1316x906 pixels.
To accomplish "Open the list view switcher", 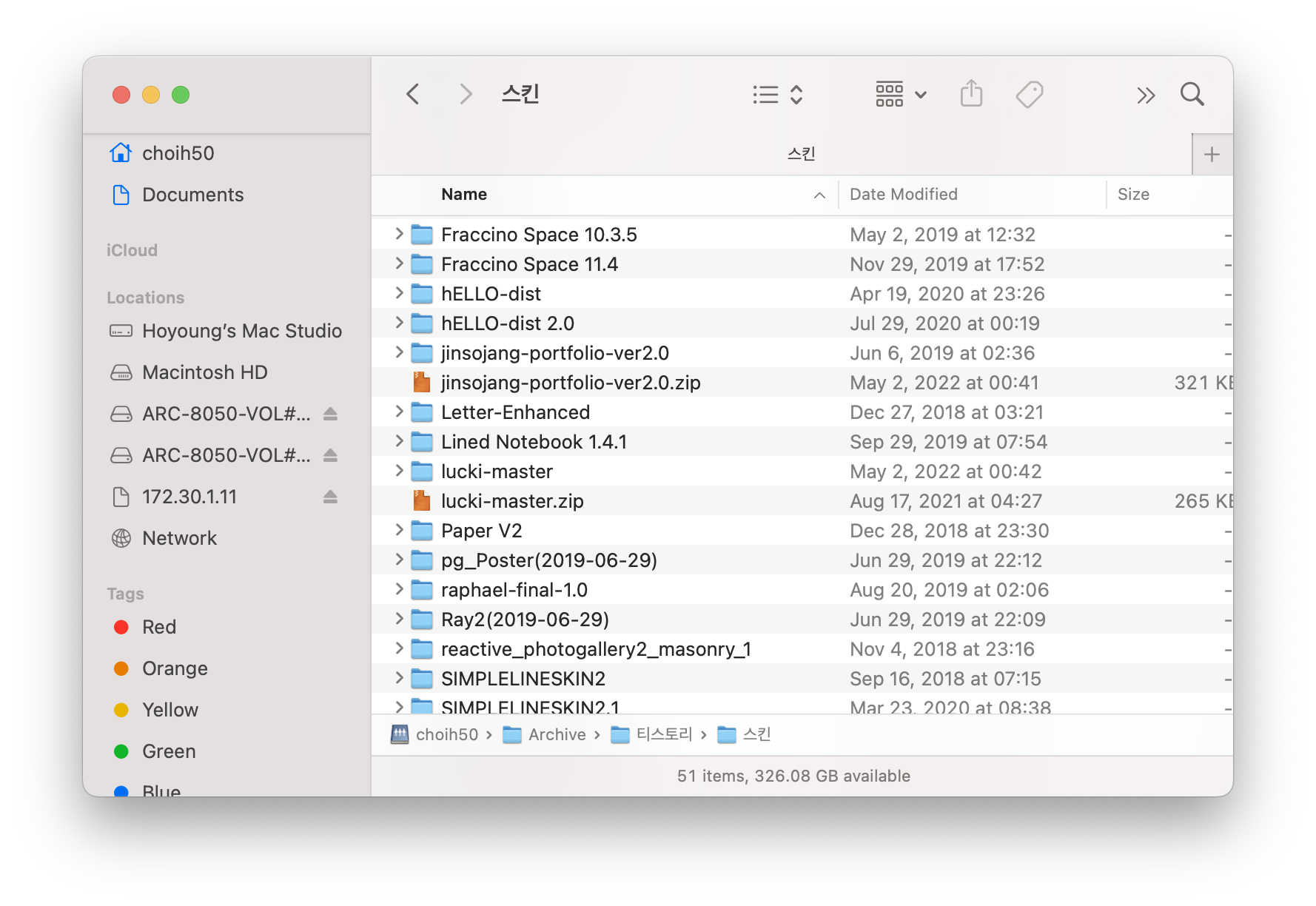I will coord(777,95).
